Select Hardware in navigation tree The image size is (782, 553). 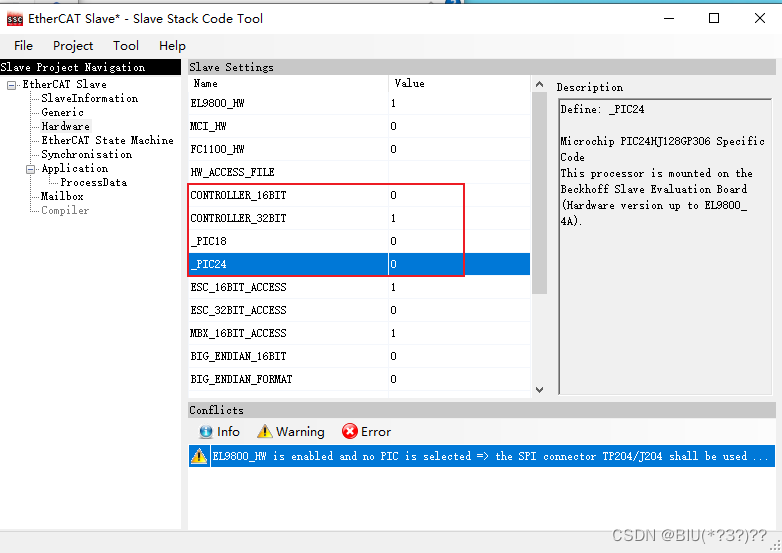65,127
